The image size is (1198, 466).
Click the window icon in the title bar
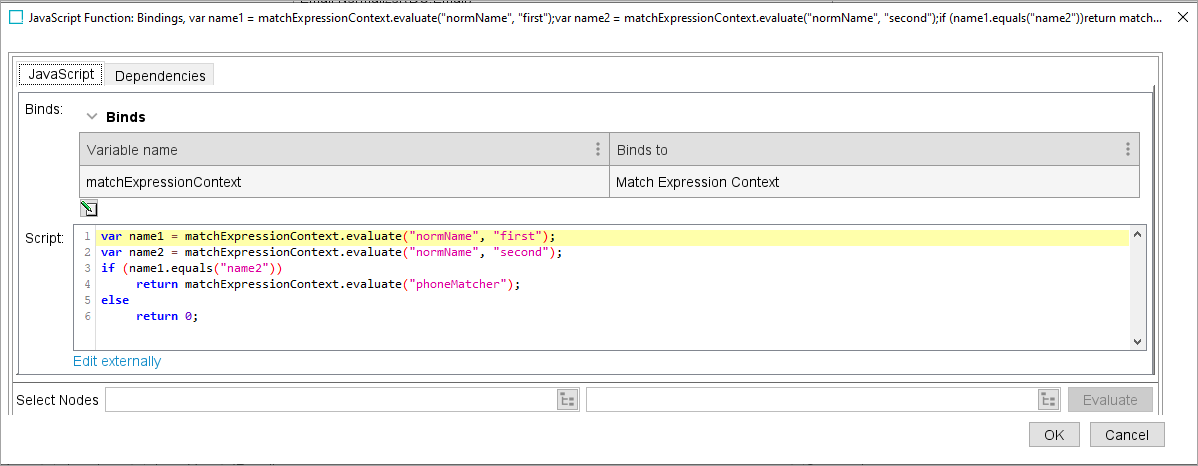tap(16, 18)
